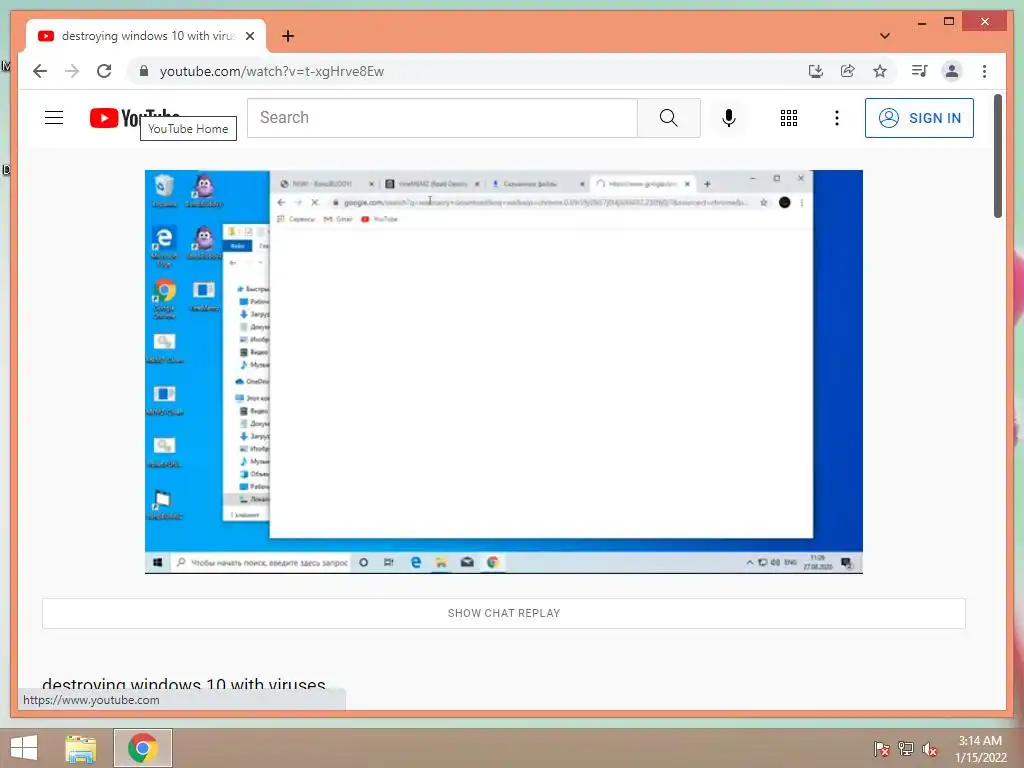This screenshot has width=1024, height=768.
Task: Open the Chrome profile avatar
Action: (952, 71)
